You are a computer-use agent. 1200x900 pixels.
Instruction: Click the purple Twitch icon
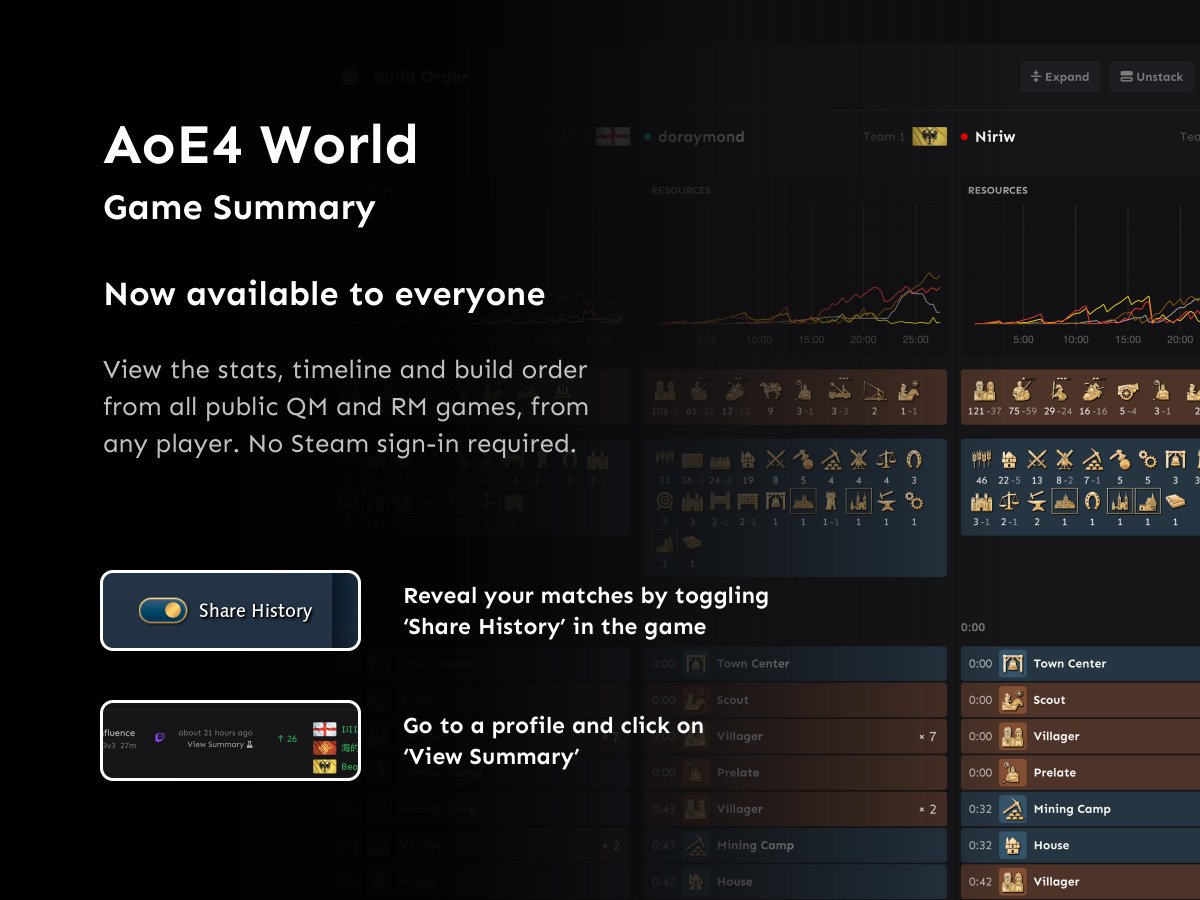[x=160, y=738]
